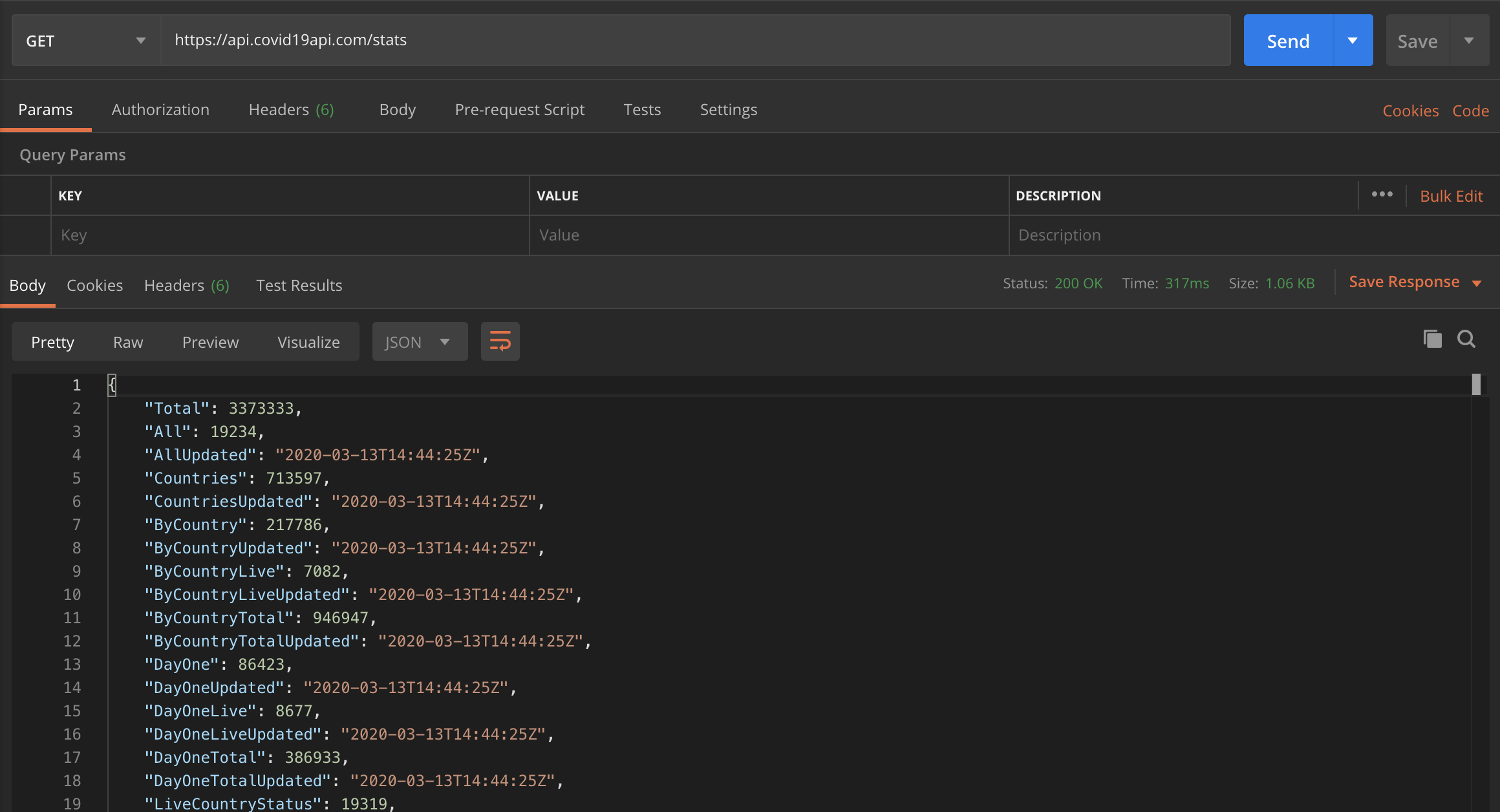The height and width of the screenshot is (812, 1500).
Task: Open the JSON format dropdown
Action: point(419,341)
